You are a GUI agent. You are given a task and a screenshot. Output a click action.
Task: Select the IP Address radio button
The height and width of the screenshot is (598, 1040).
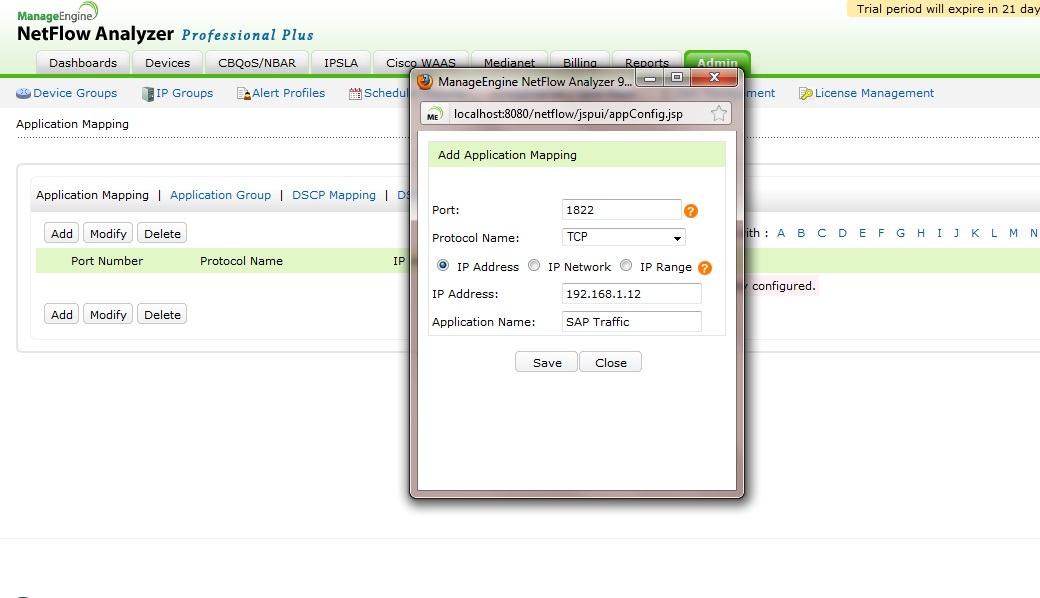click(442, 266)
